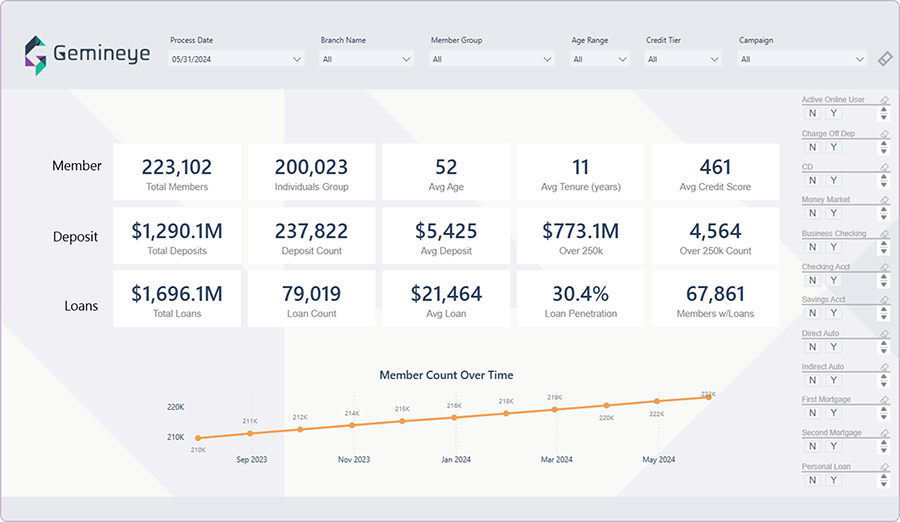Clear the First Mortgage filter
Screen dimensions: 900x522
883,400
